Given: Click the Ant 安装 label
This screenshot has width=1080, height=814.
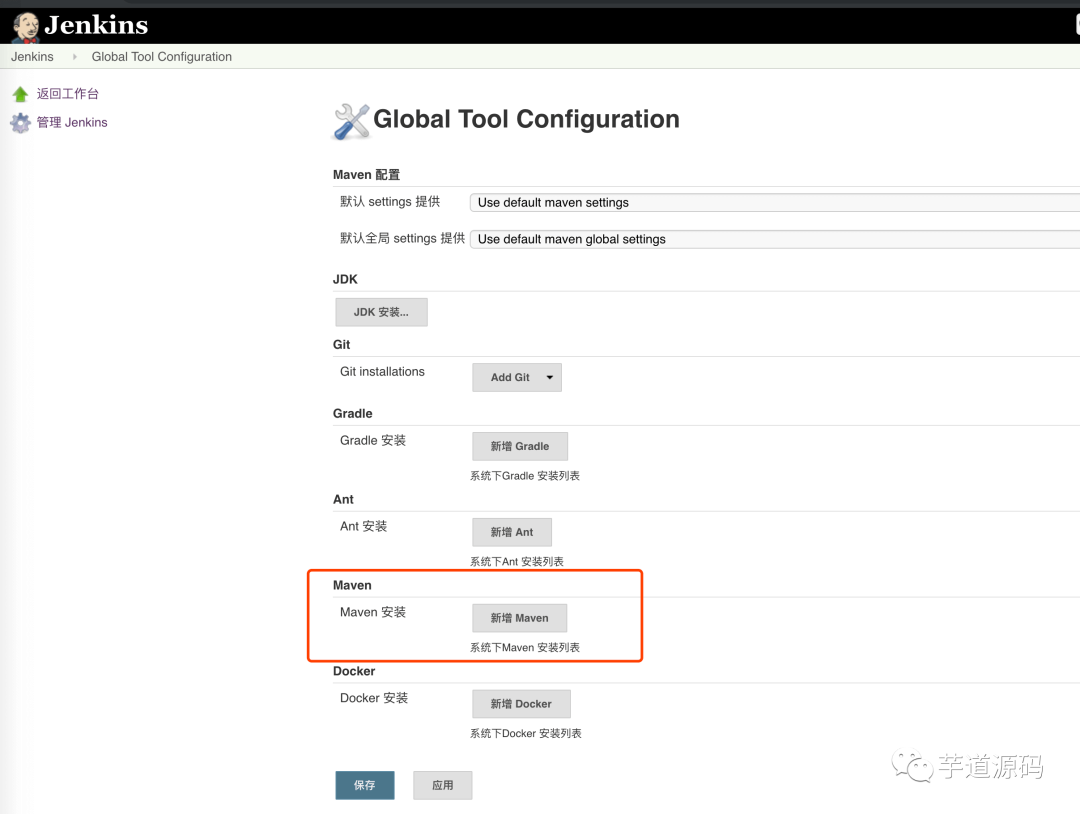Looking at the screenshot, I should pos(364,526).
